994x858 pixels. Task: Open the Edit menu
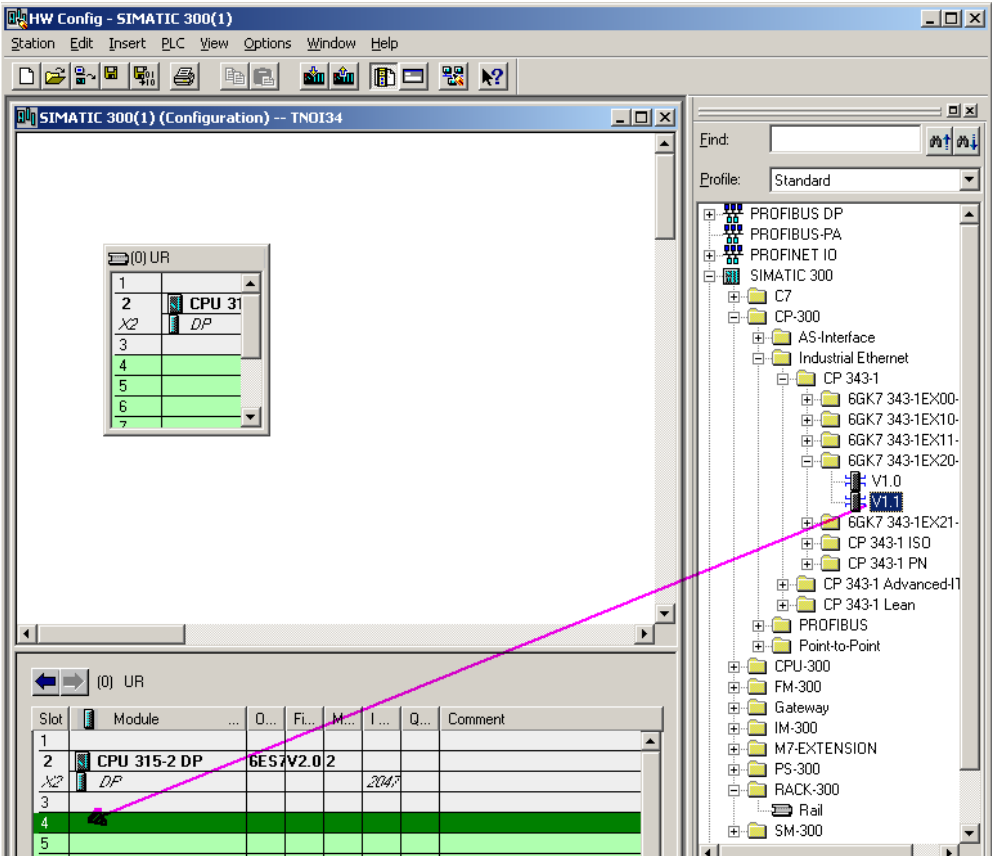[x=81, y=43]
